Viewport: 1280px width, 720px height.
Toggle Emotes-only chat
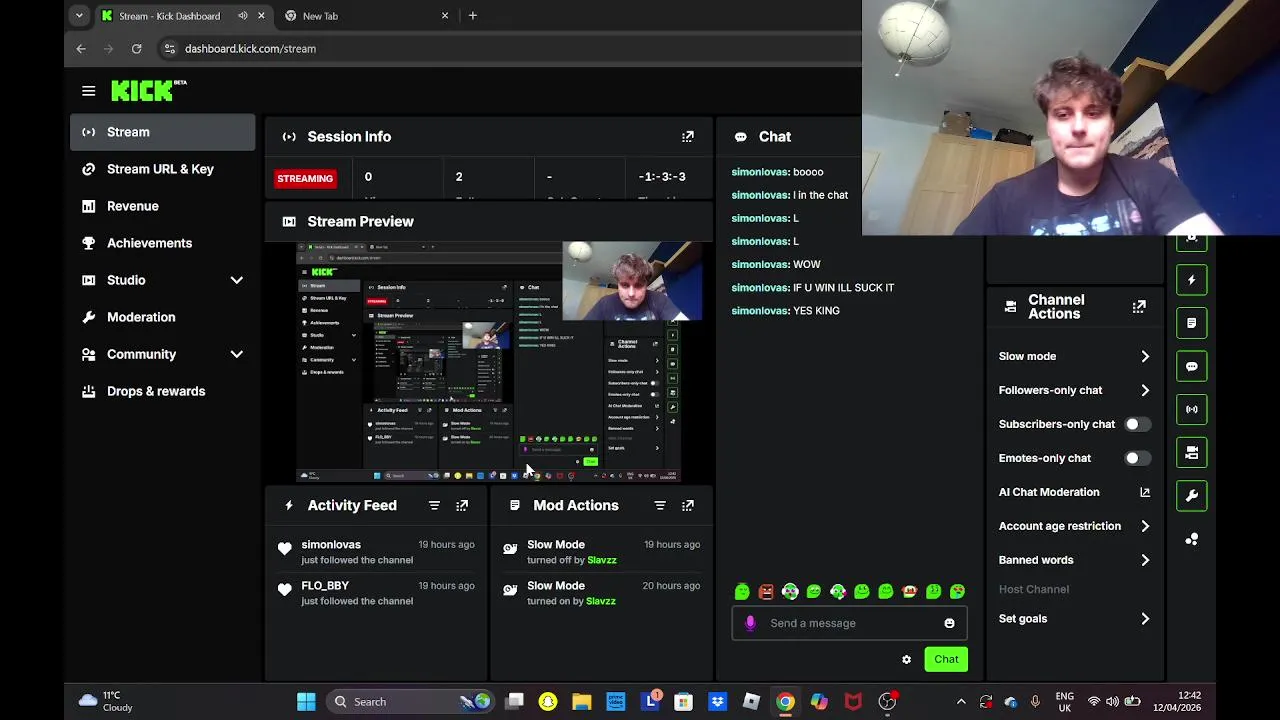point(1138,458)
